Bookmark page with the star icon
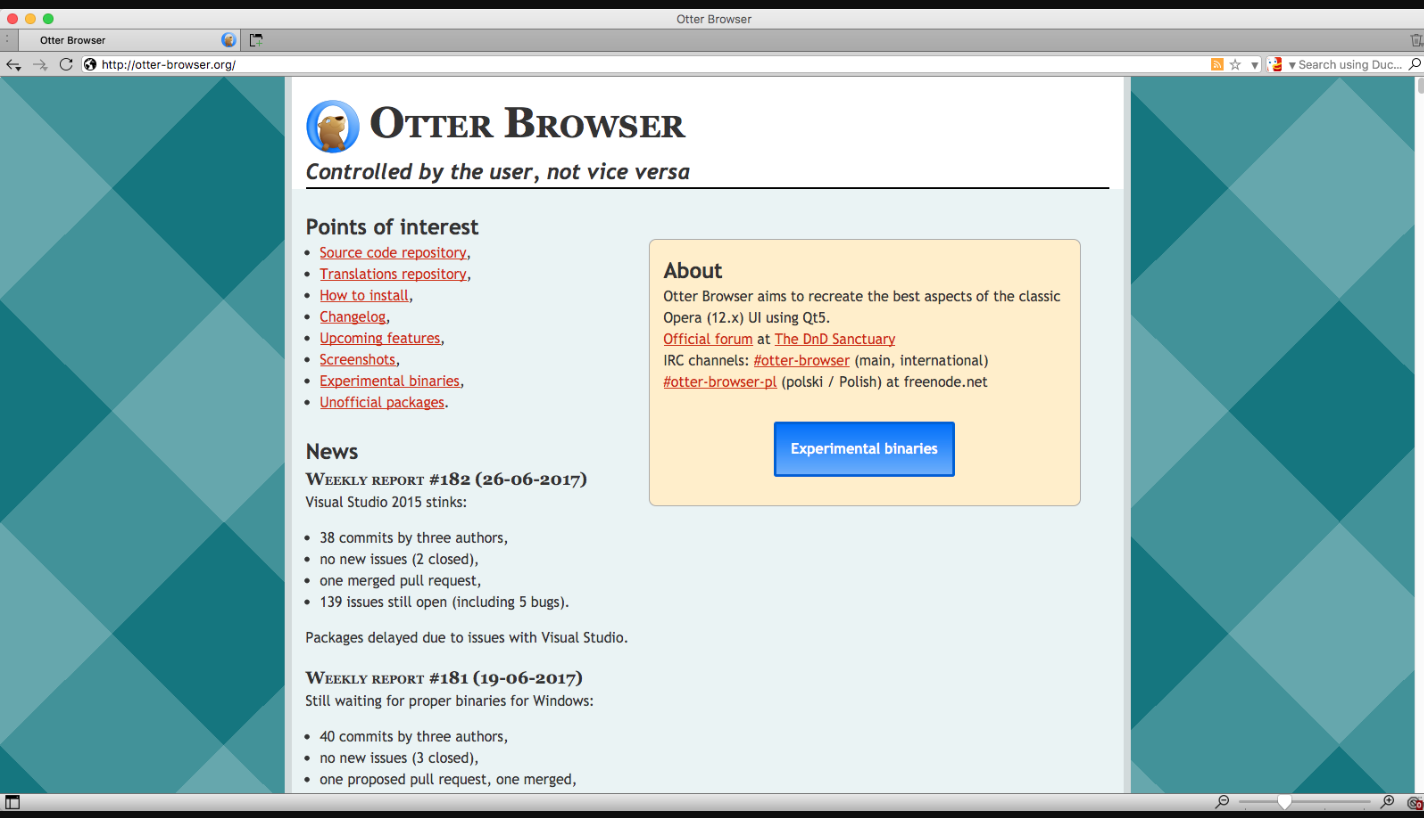The height and width of the screenshot is (818, 1424). click(1235, 64)
